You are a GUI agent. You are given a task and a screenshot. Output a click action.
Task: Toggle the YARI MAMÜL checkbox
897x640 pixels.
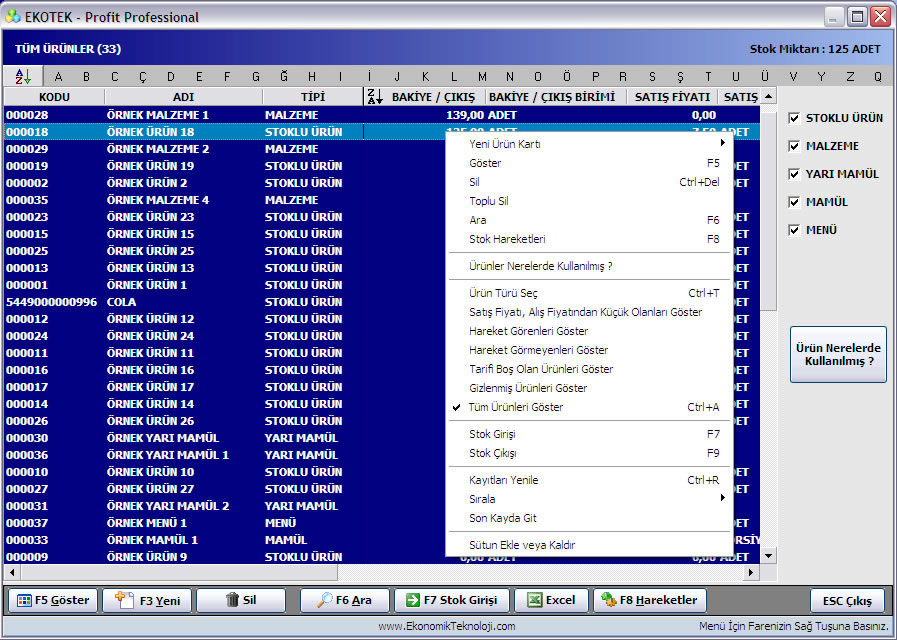pos(793,174)
